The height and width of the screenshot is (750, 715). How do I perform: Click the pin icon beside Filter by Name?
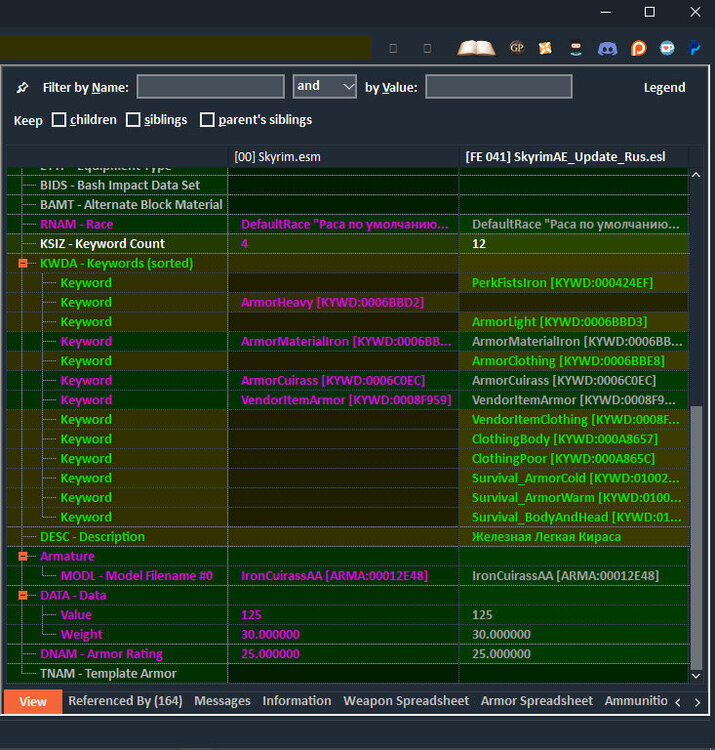pos(22,88)
